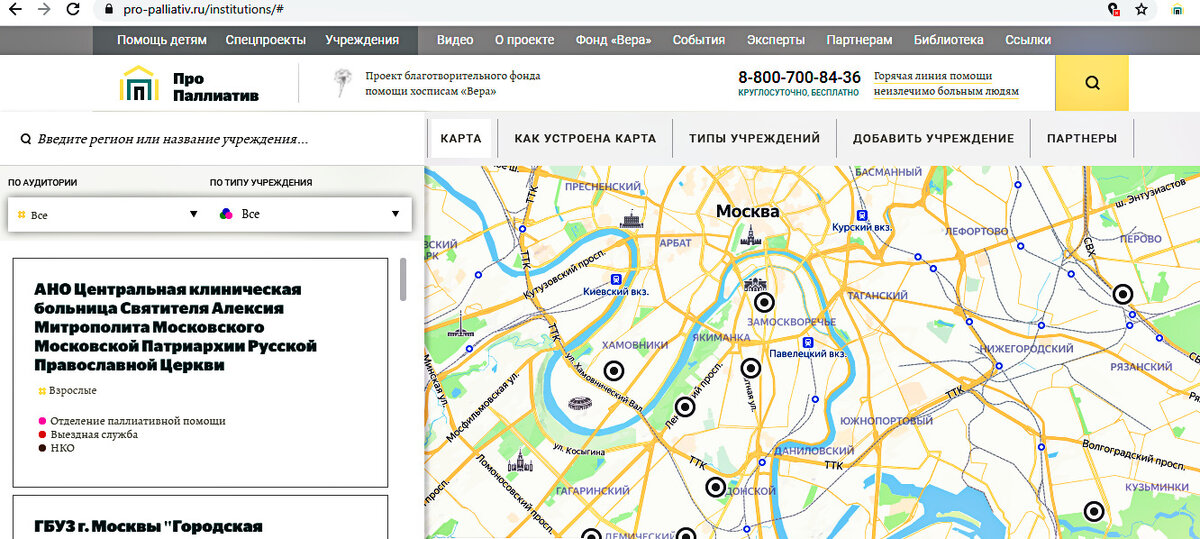The height and width of the screenshot is (539, 1200).
Task: Switch to the Как устроена карта tab
Action: point(585,138)
